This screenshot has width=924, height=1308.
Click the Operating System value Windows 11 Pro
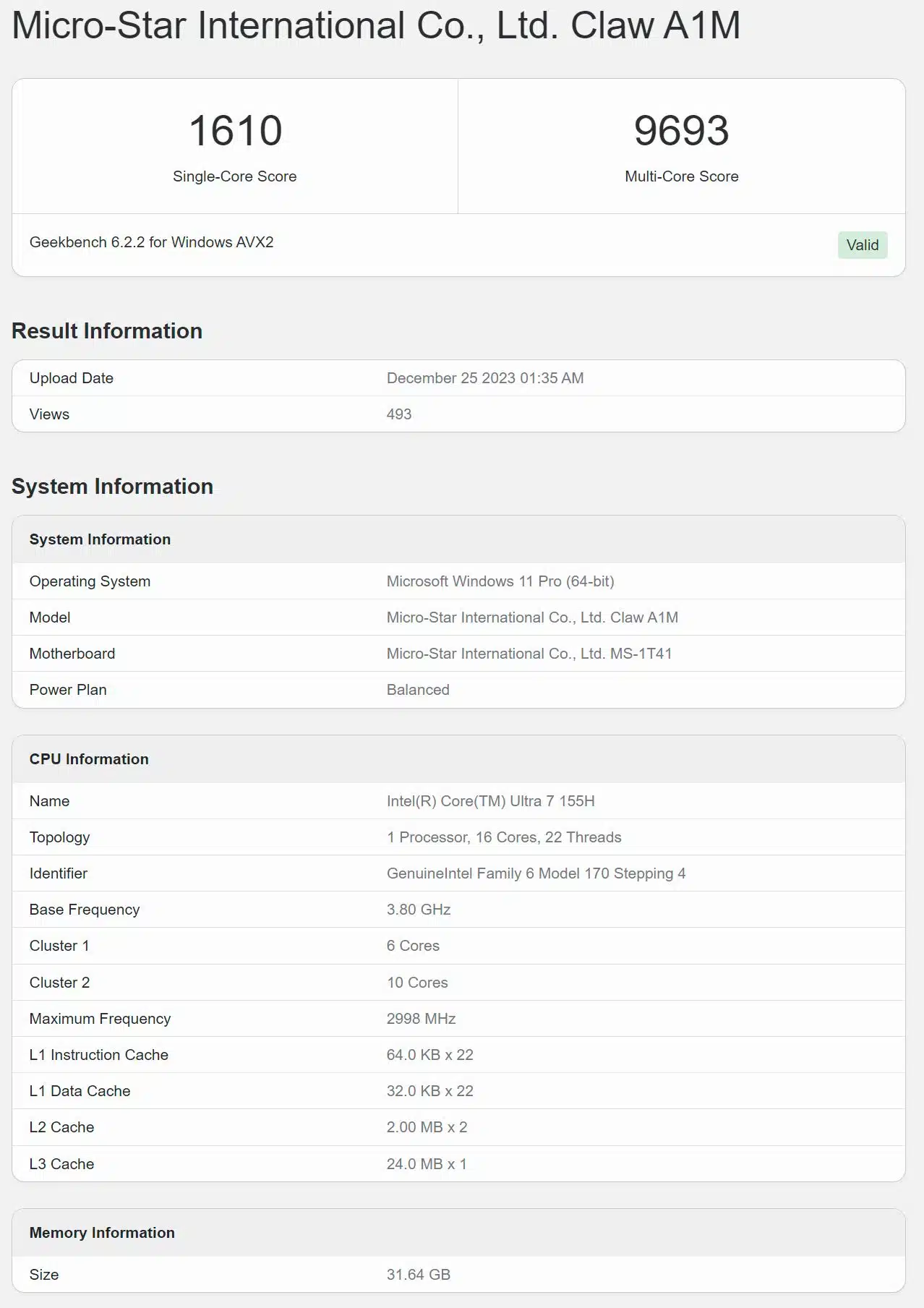pyautogui.click(x=500, y=581)
